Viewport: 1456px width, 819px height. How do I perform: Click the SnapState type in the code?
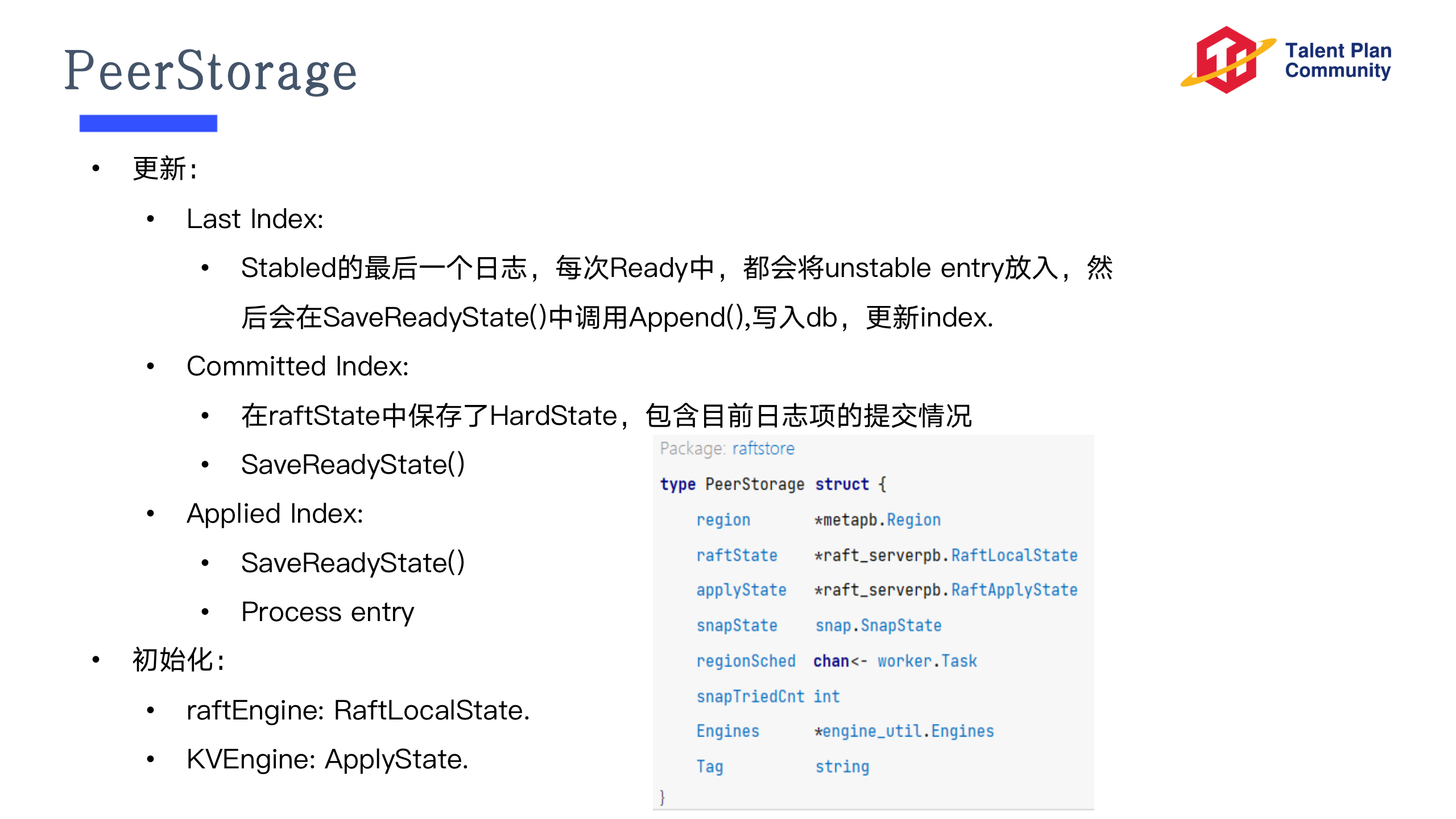coord(901,626)
